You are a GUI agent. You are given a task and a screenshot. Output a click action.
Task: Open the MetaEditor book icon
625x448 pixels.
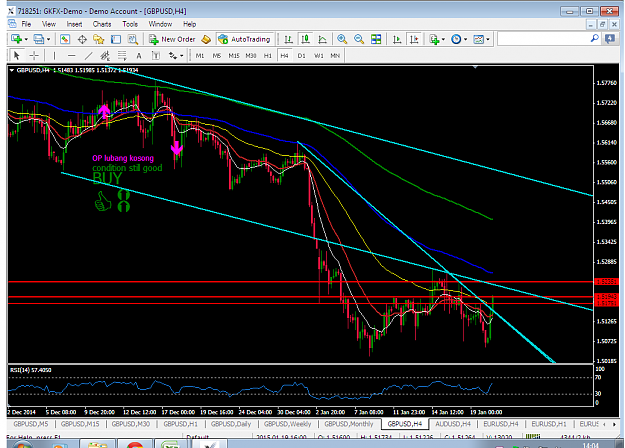tap(206, 39)
